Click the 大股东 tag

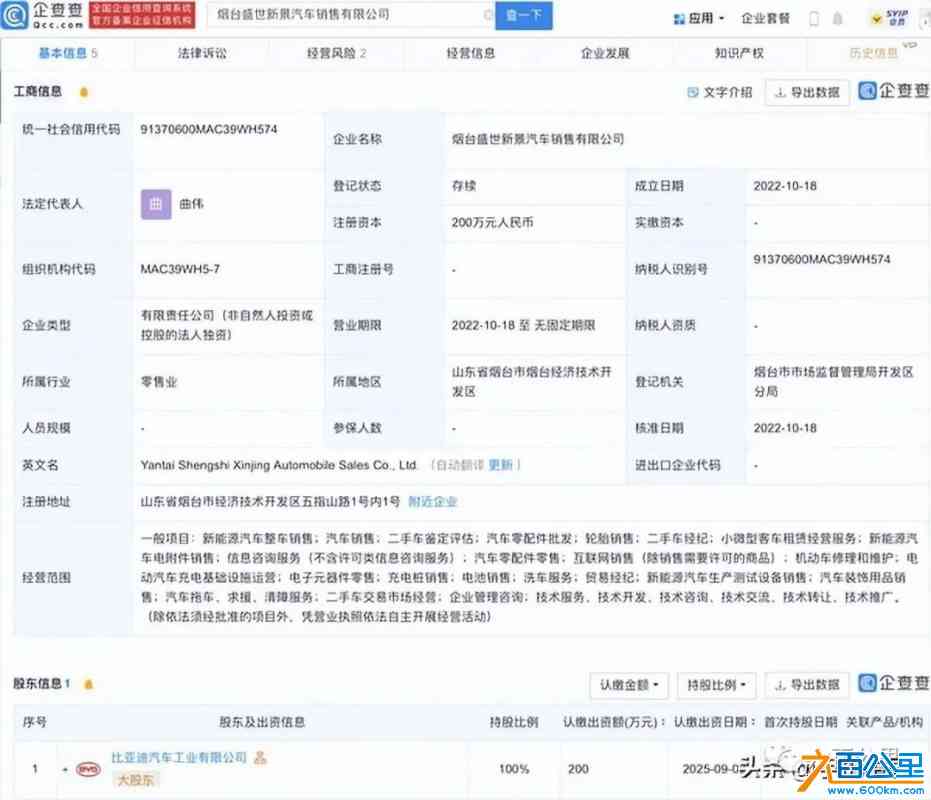coord(135,780)
